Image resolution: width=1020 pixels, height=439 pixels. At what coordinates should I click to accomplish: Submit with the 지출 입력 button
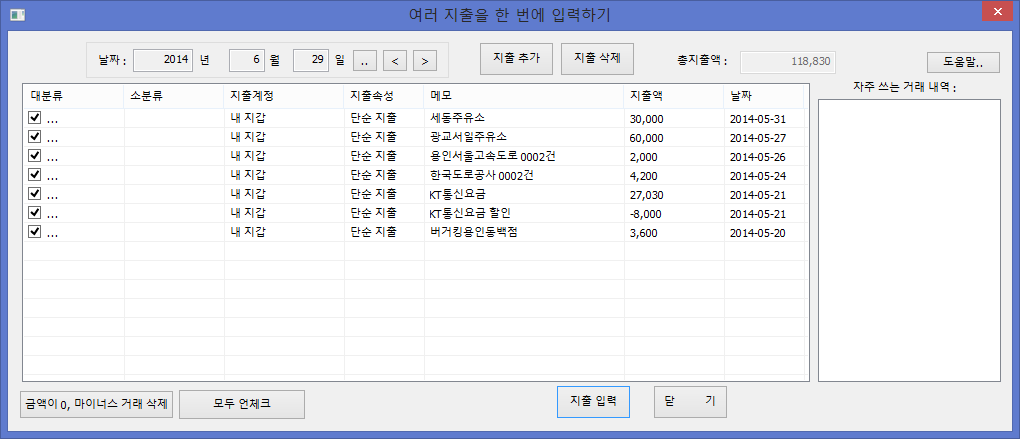pyautogui.click(x=593, y=401)
